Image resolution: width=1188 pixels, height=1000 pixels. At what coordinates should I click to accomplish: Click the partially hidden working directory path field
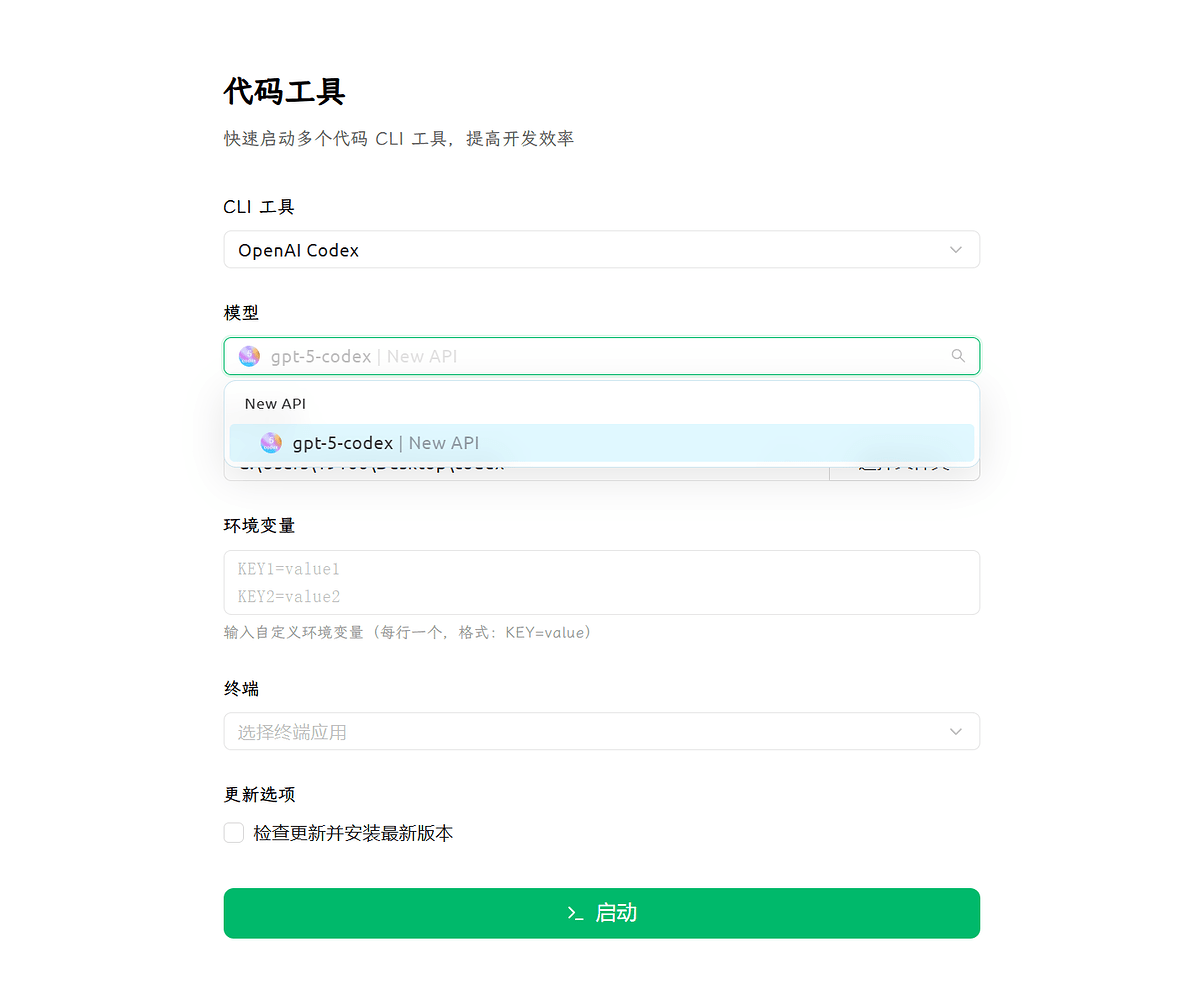pos(527,472)
